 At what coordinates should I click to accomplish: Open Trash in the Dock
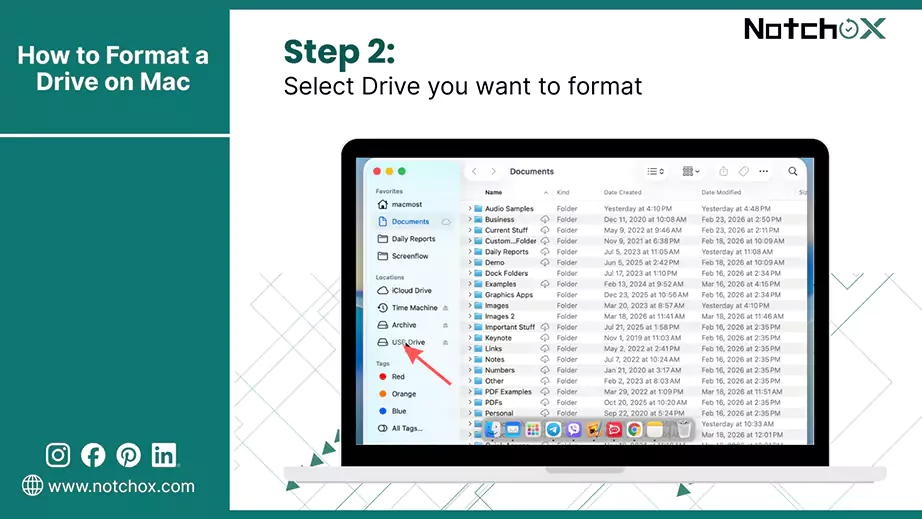tap(683, 430)
